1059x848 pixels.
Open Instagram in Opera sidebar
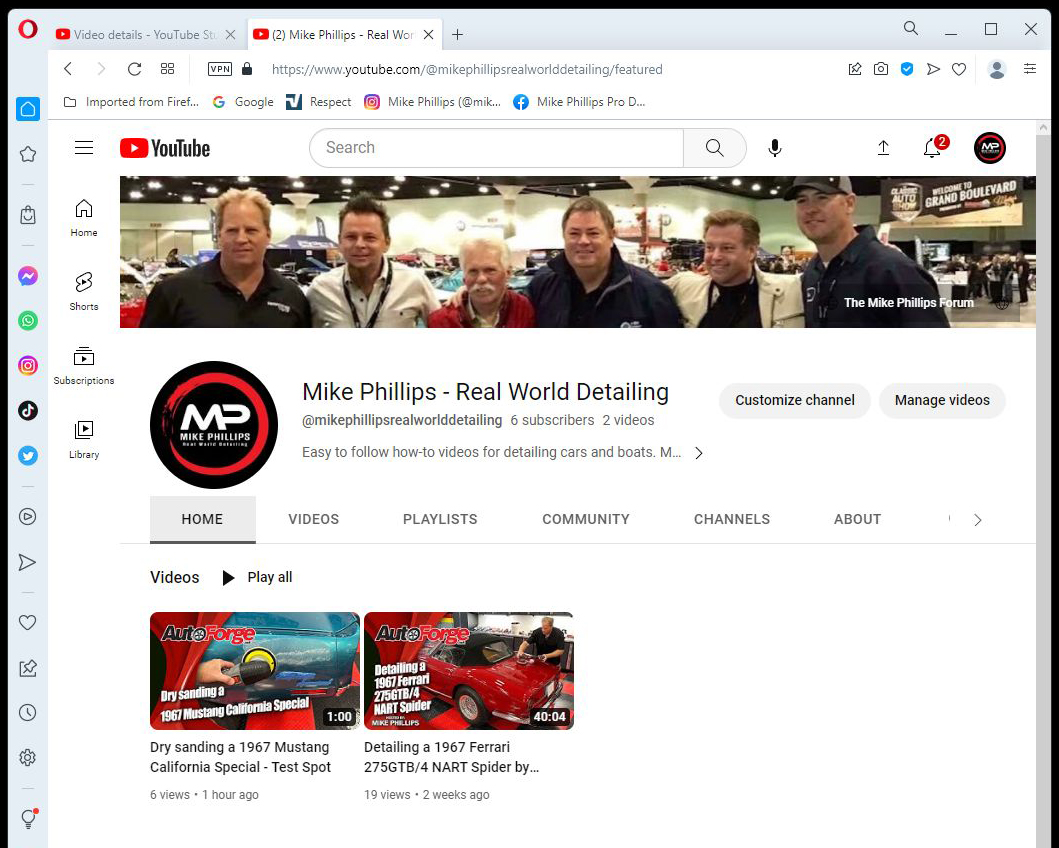[28, 366]
